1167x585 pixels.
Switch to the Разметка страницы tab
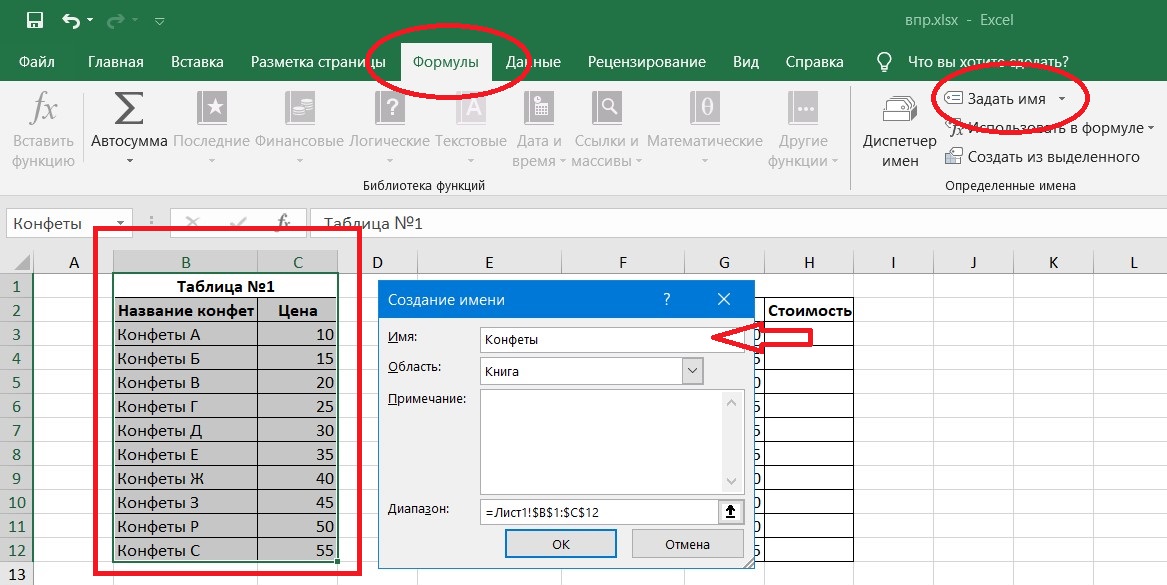point(318,62)
